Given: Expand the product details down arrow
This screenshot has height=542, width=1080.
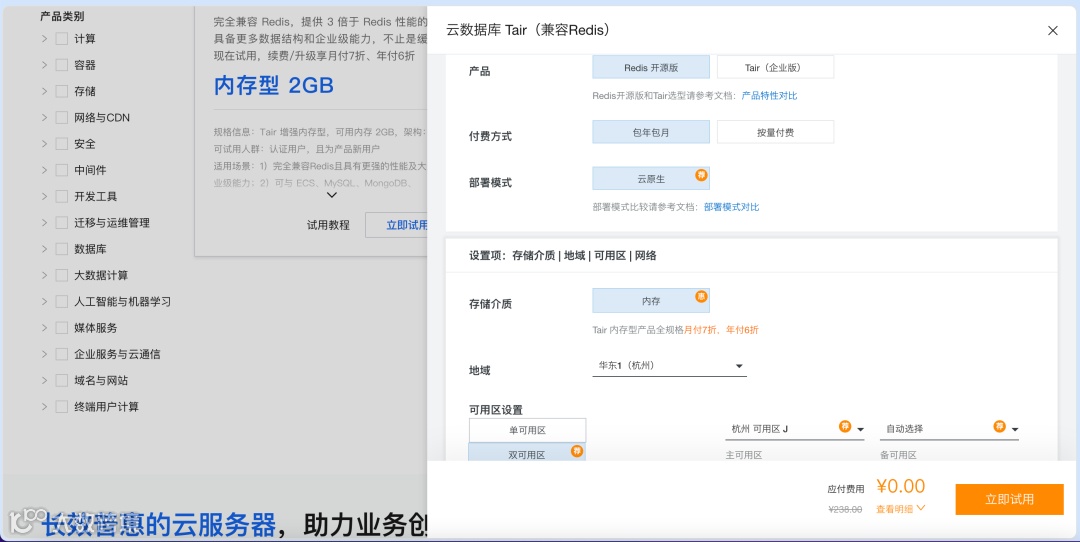Looking at the screenshot, I should [331, 196].
